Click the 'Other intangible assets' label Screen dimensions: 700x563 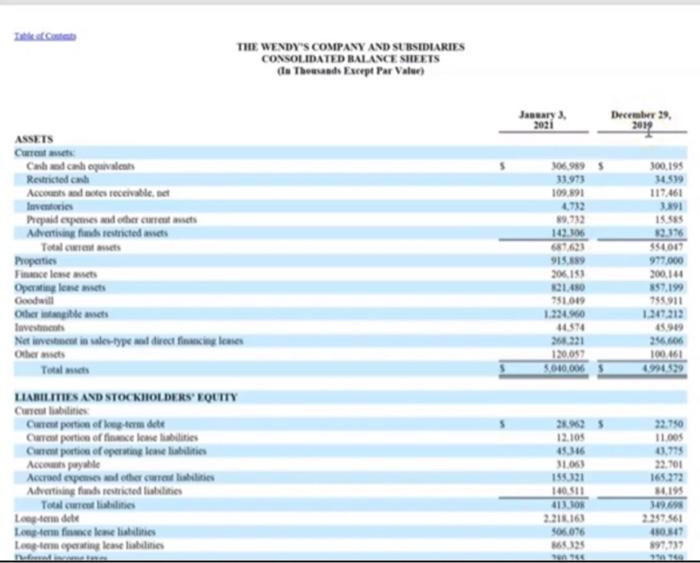coord(61,314)
